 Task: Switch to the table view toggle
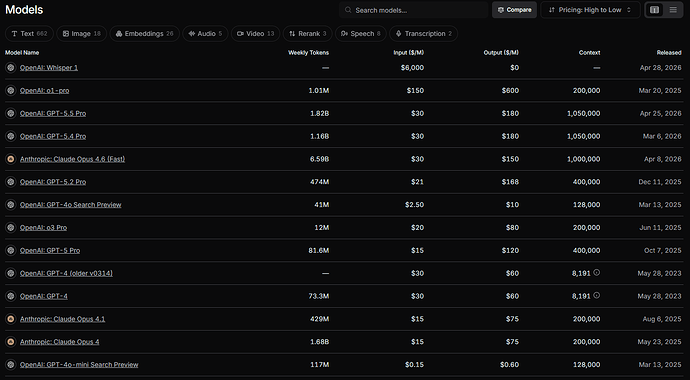pyautogui.click(x=655, y=10)
